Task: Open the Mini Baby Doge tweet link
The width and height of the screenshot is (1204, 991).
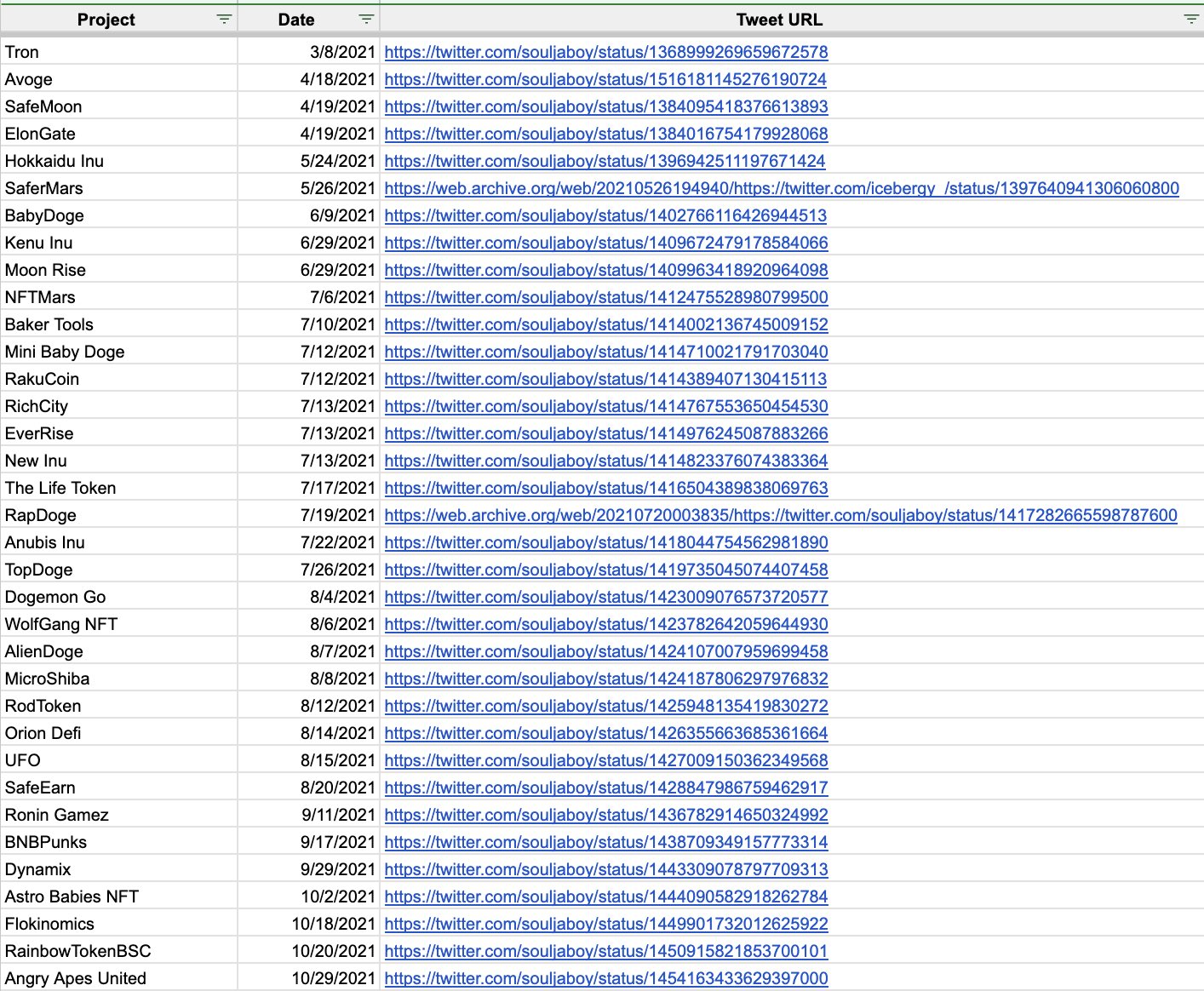Action: 606,352
